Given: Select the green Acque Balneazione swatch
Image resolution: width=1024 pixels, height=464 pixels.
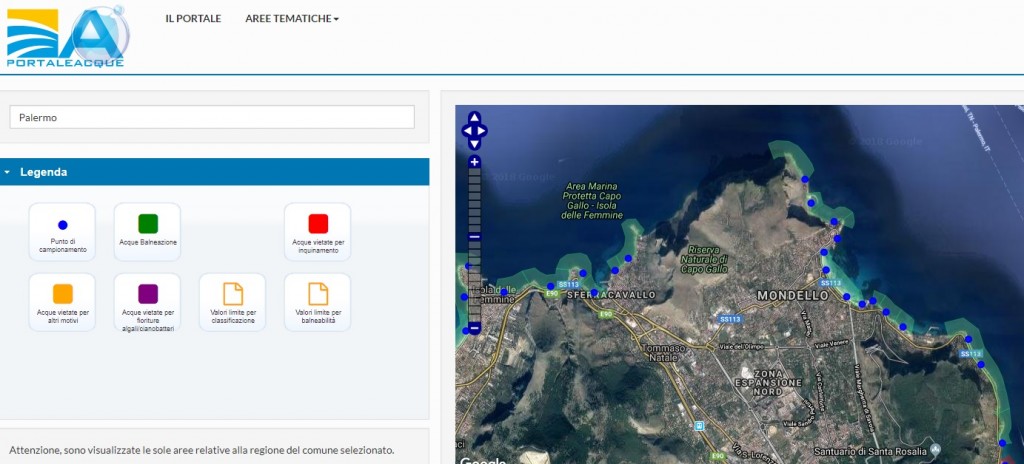Looking at the screenshot, I should point(147,223).
